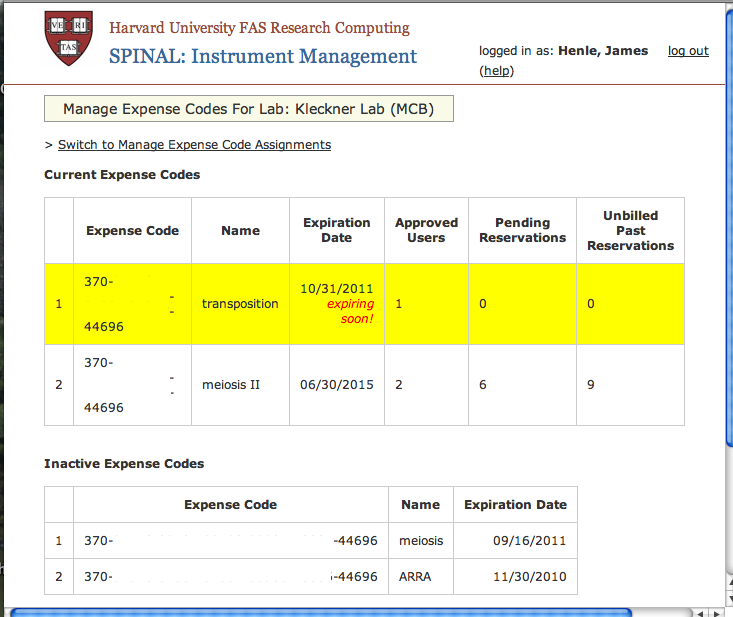Click the Expiration Date header in current codes
Viewport: 733px width, 617px height.
point(337,230)
